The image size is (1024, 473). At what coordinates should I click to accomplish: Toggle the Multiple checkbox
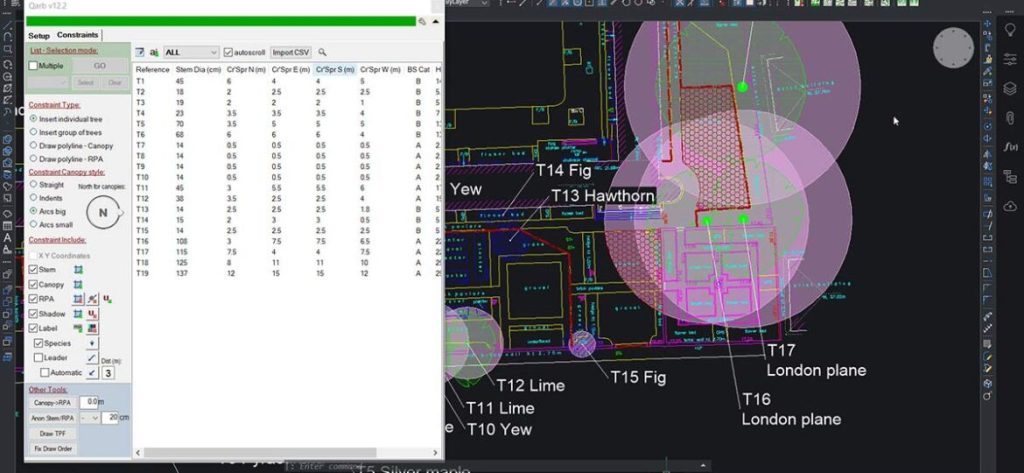coord(33,66)
